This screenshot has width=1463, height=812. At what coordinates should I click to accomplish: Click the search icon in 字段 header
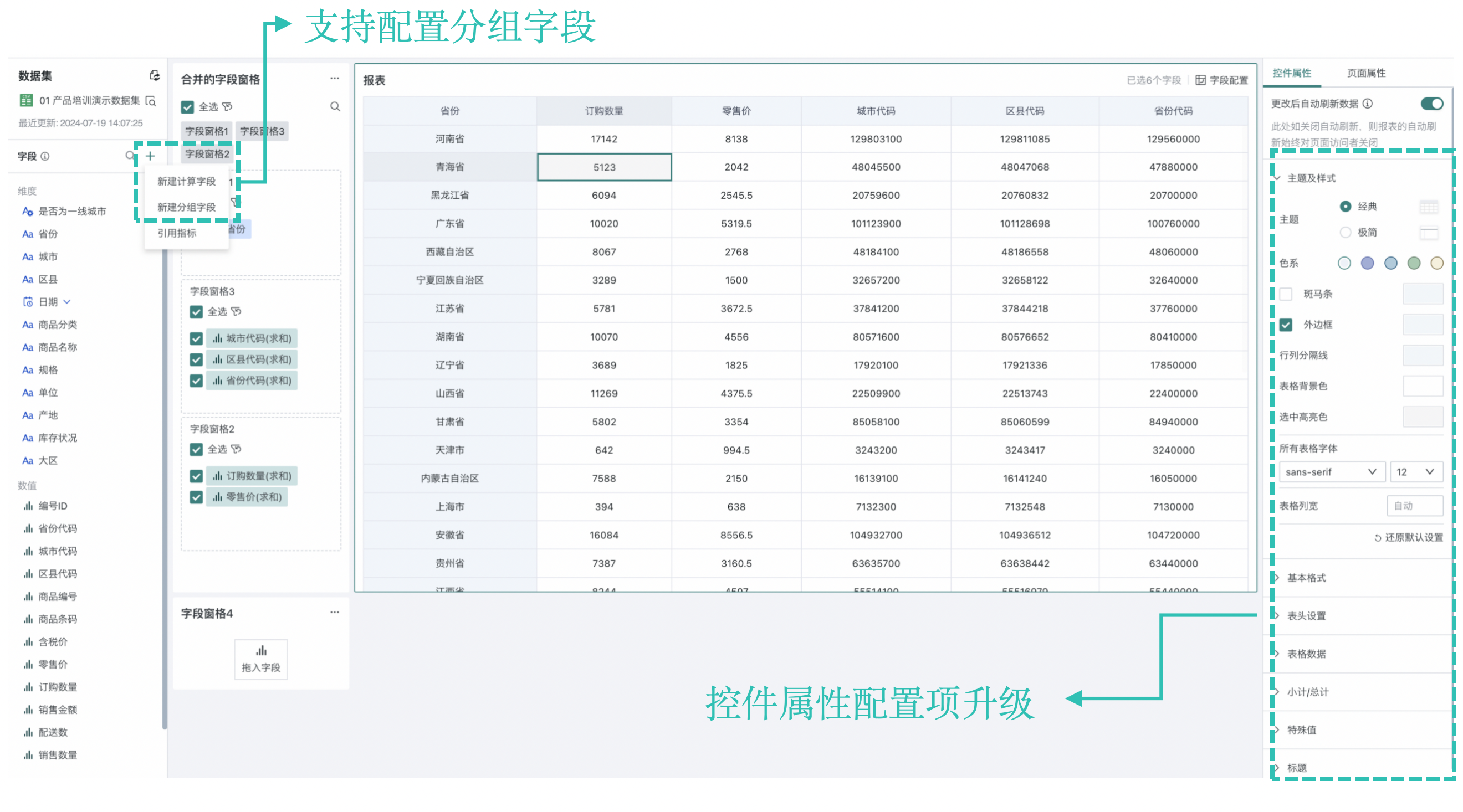(130, 156)
